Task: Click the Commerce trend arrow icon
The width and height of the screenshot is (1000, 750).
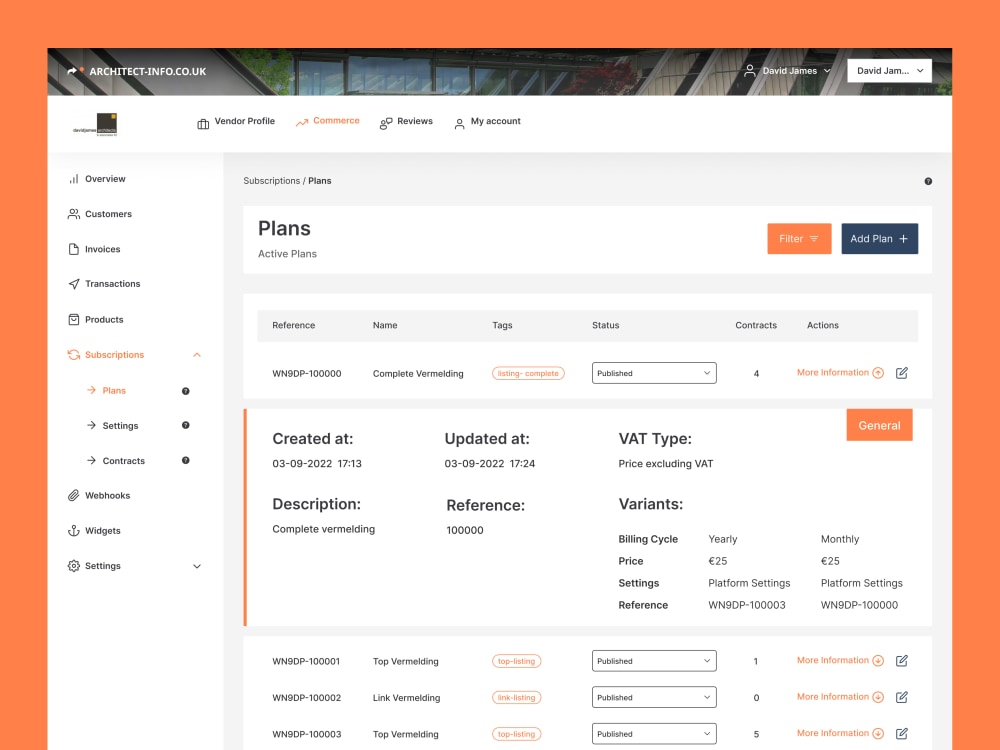Action: 302,122
